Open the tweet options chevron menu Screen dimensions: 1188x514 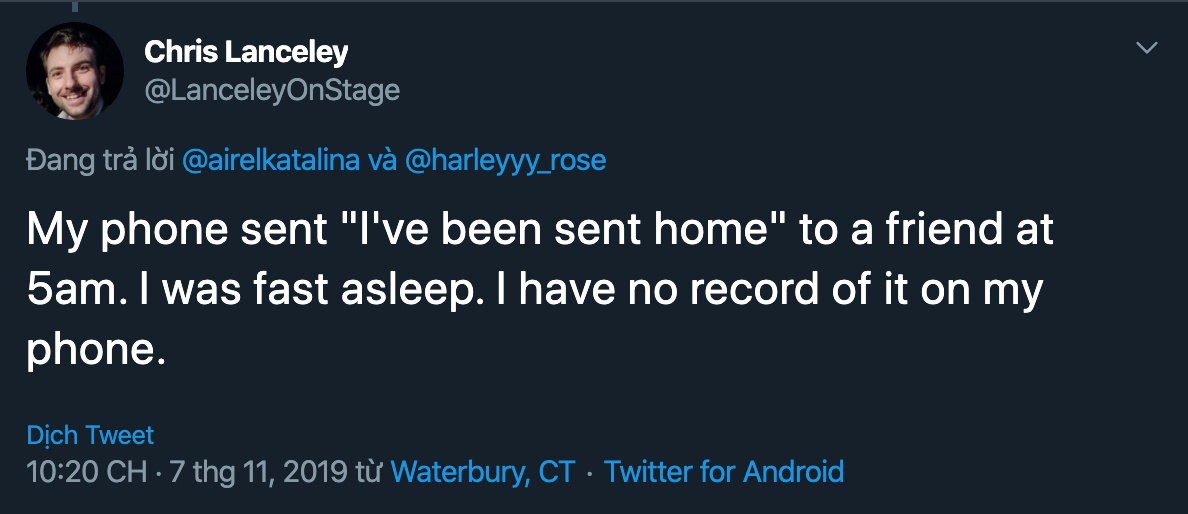[x=1146, y=48]
